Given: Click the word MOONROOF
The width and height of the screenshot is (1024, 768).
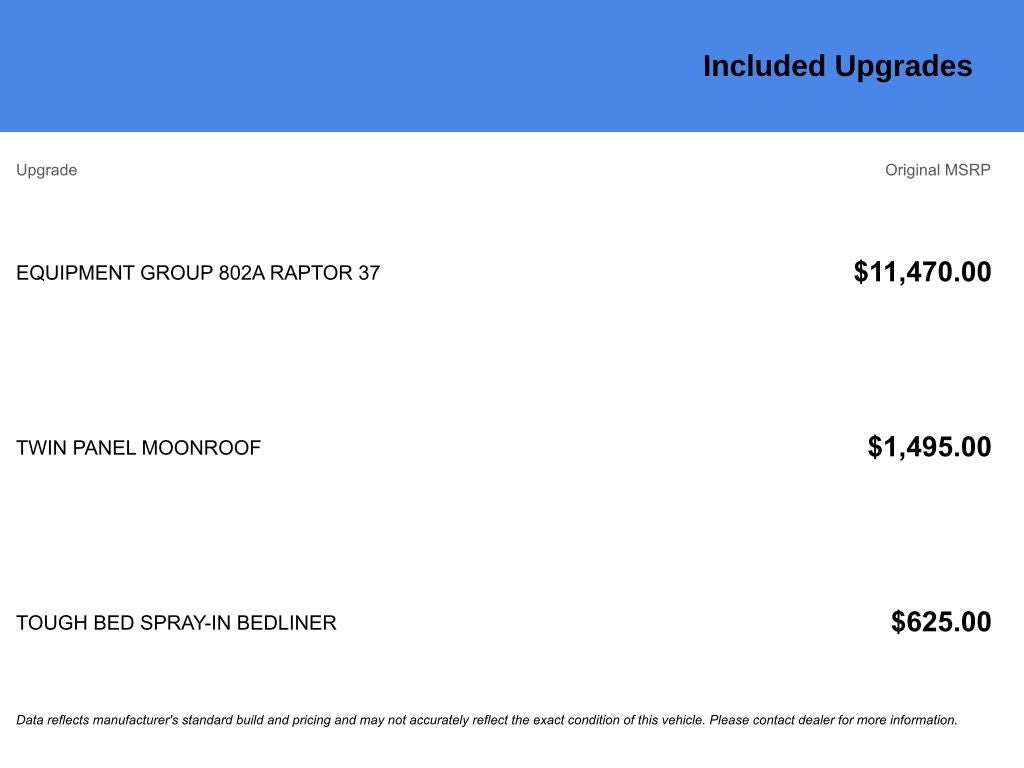Looking at the screenshot, I should point(201,448).
